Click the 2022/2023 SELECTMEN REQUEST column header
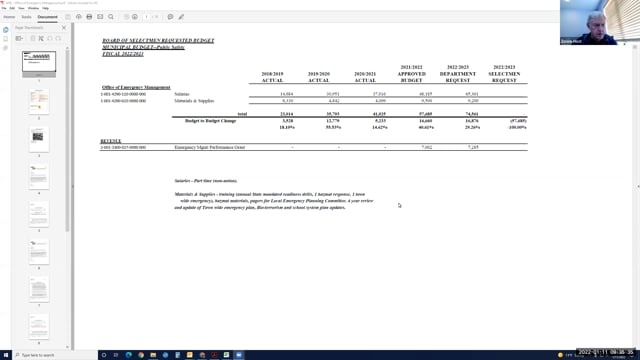640x360 pixels. click(504, 74)
